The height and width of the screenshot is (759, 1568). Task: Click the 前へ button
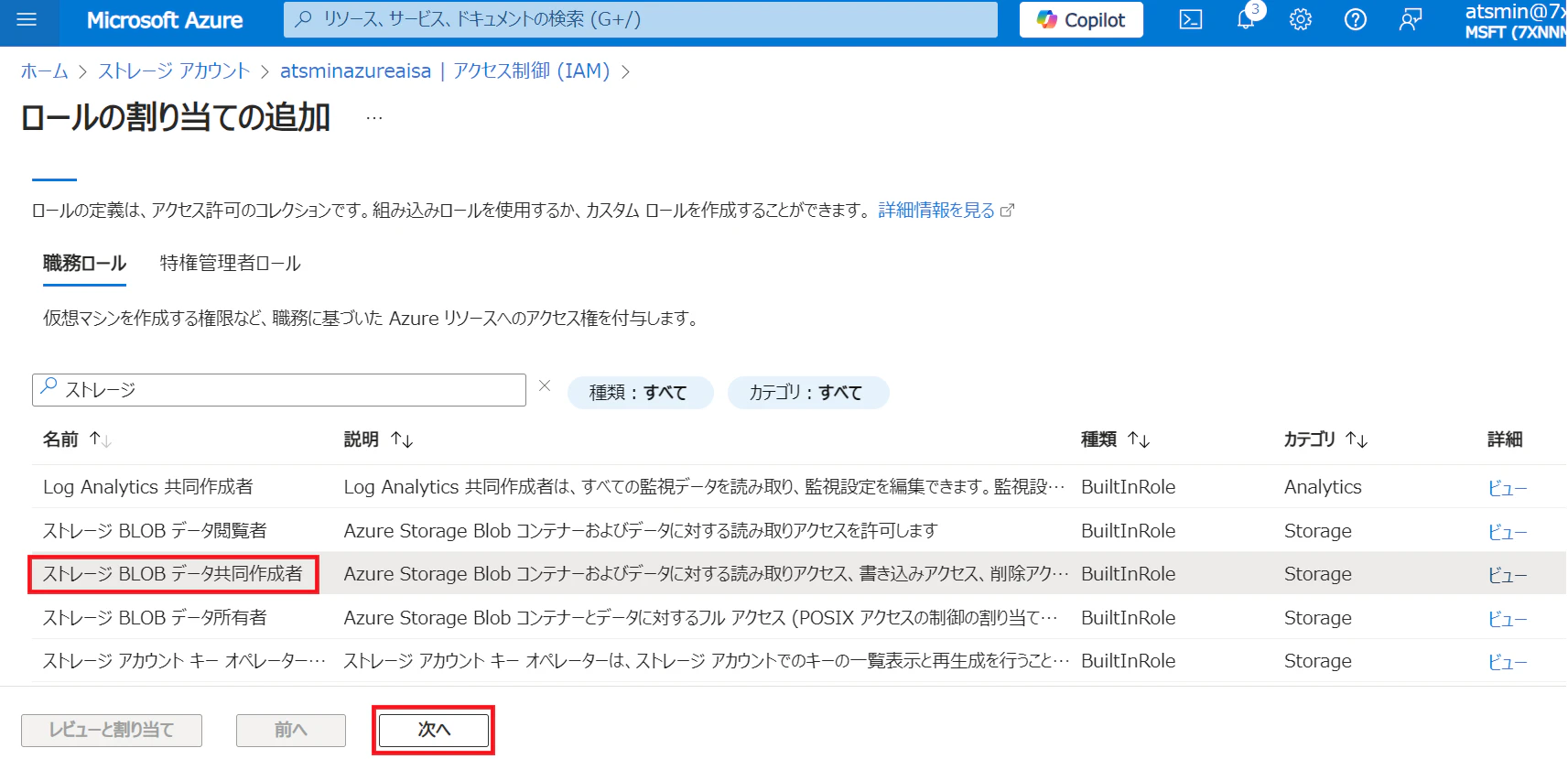291,730
